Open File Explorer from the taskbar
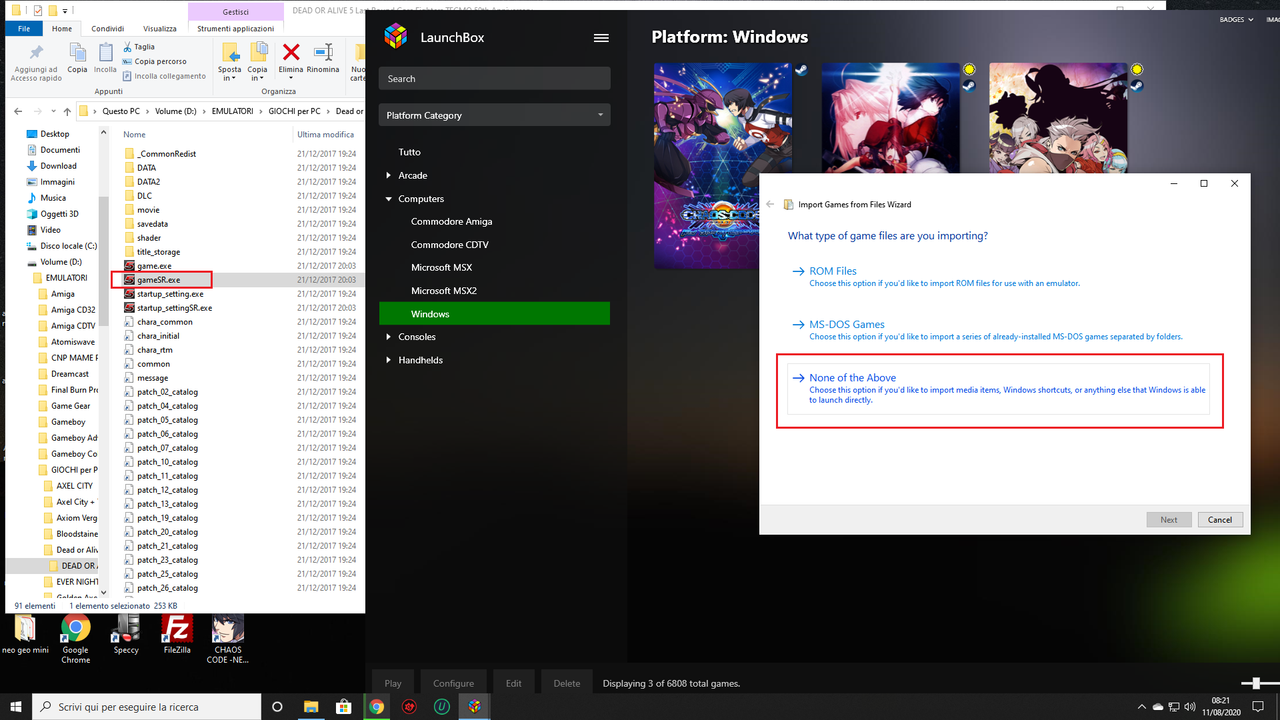 (310, 706)
